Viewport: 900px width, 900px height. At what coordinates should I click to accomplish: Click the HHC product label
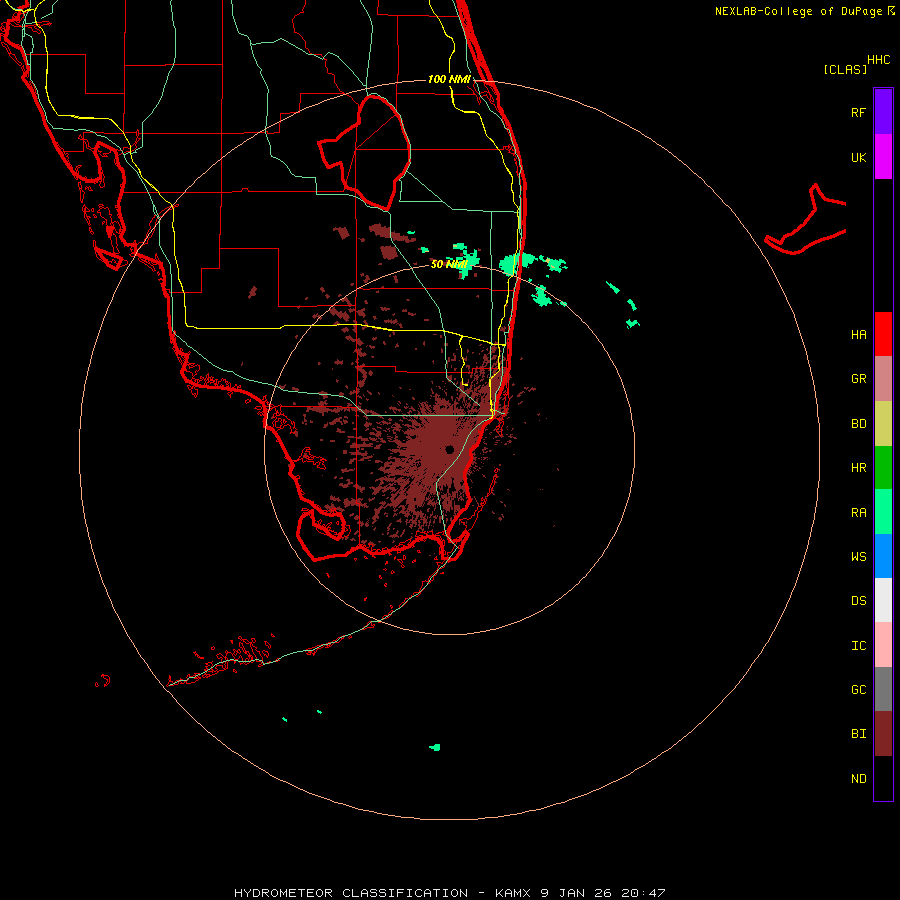coord(878,60)
